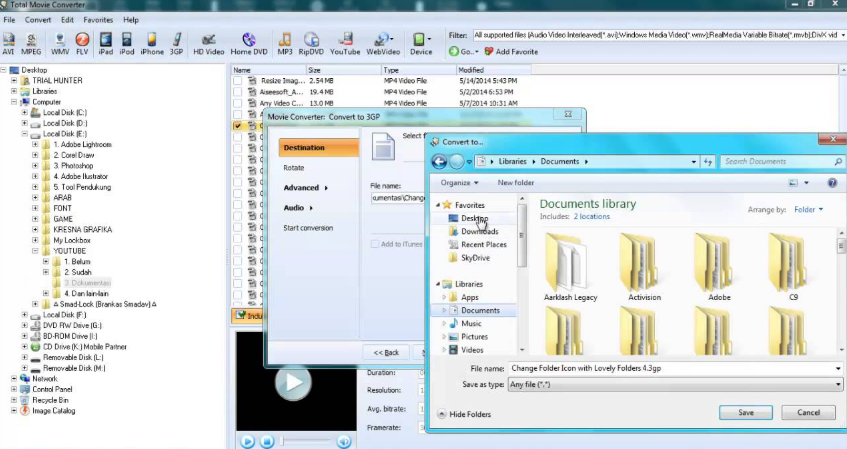847x449 pixels.
Task: Click the Go navigation button
Action: pyautogui.click(x=463, y=52)
